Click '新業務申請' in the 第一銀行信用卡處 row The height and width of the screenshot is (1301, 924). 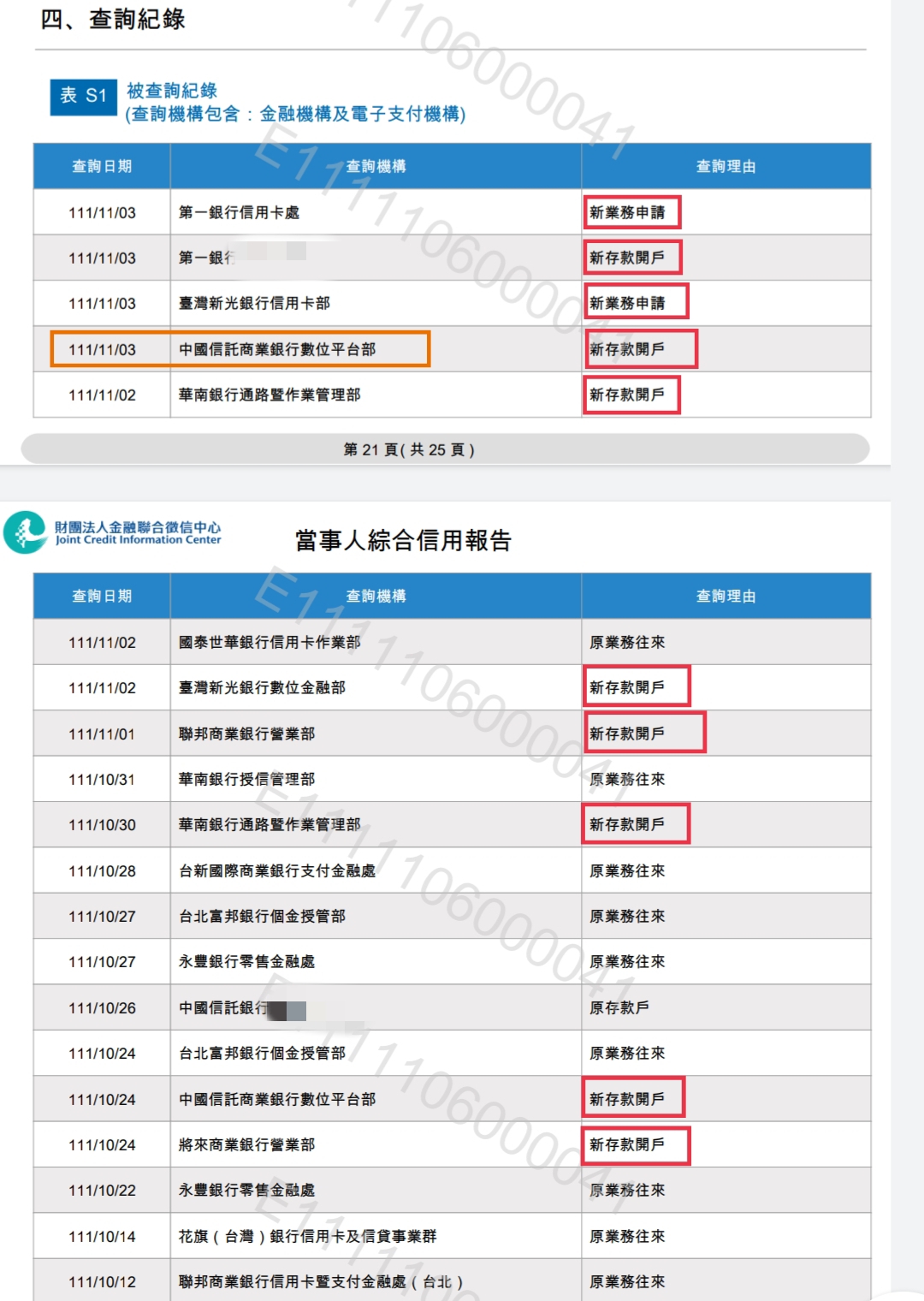click(x=627, y=212)
